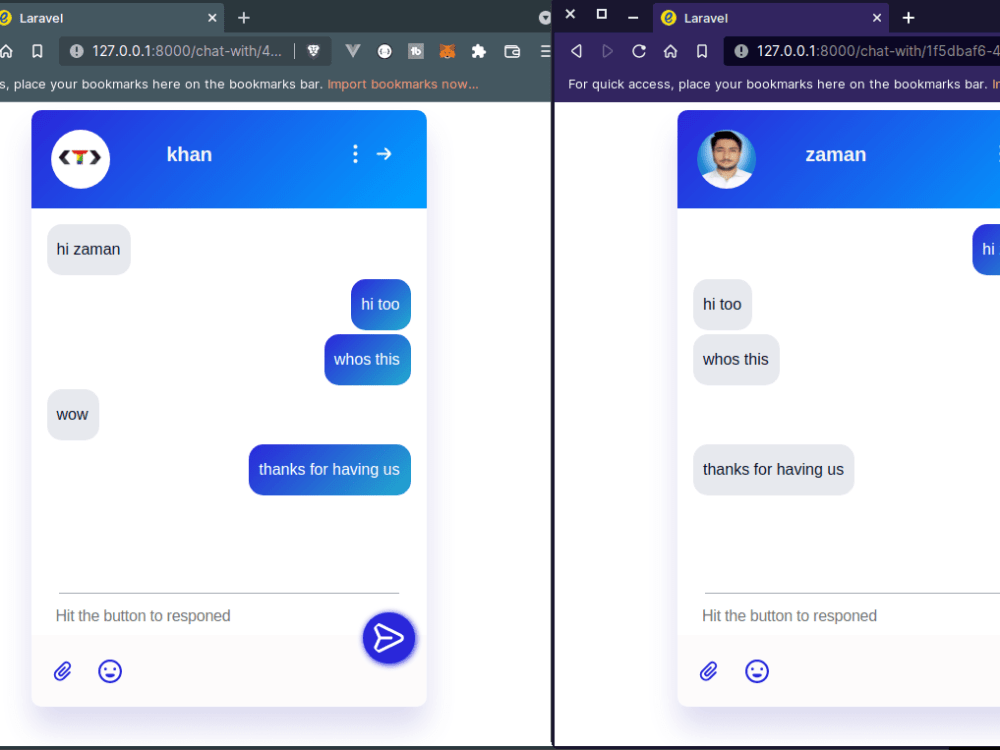Open the left browser hamburger menu
Viewport: 1000px width, 750px height.
(545, 51)
